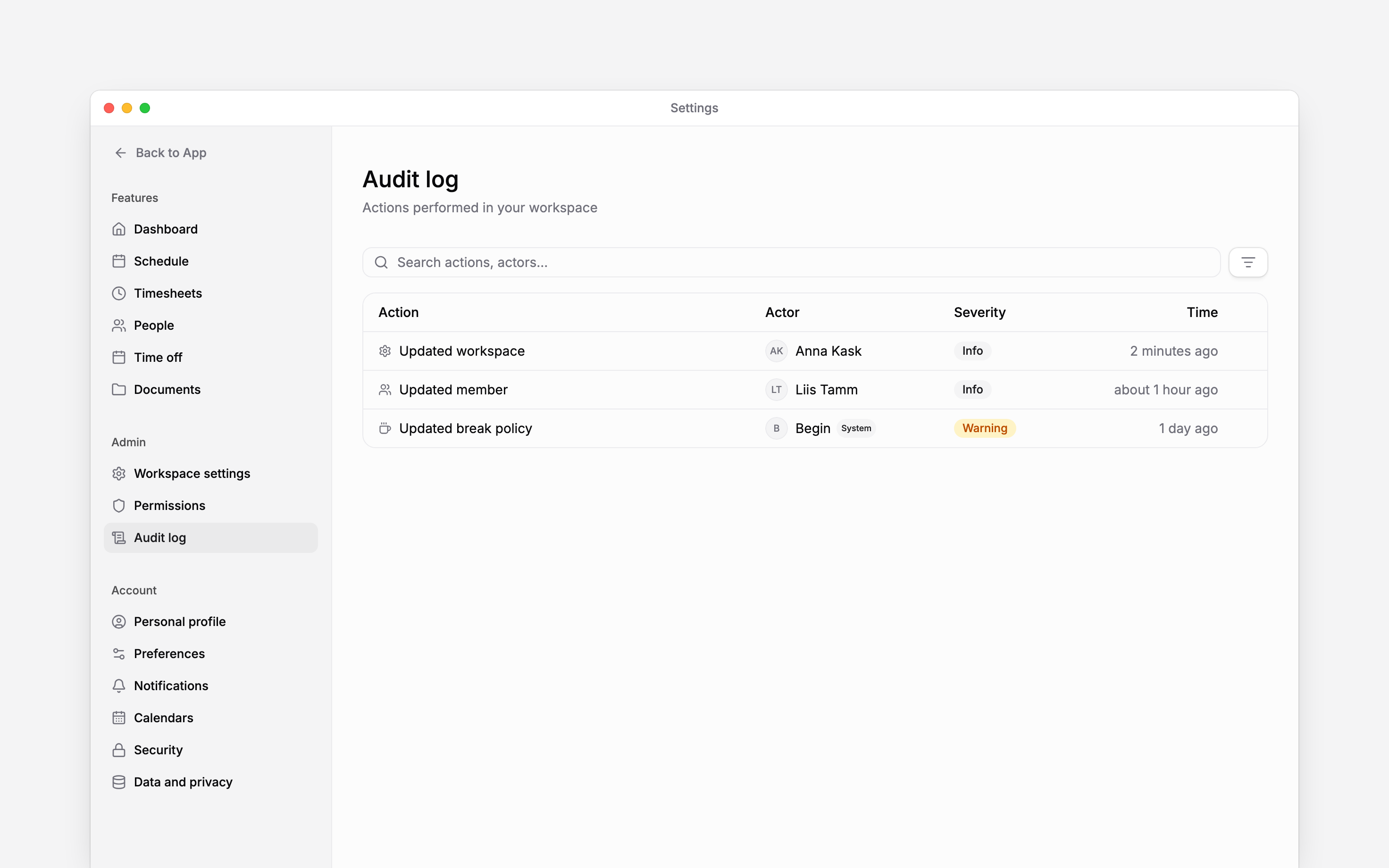Click the Permissions shield icon
The image size is (1389, 868).
point(119,506)
